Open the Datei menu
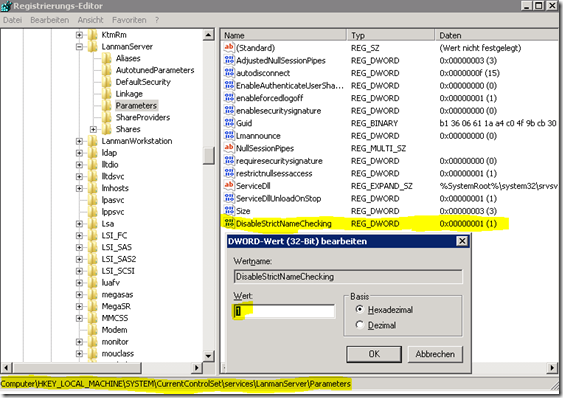563x398 pixels. (13, 20)
